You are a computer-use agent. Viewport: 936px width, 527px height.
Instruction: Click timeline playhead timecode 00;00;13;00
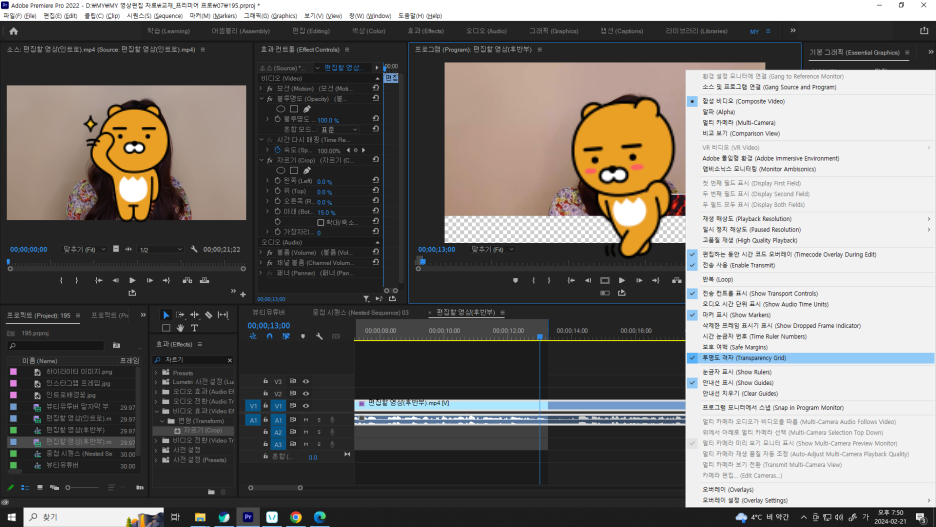pos(269,326)
